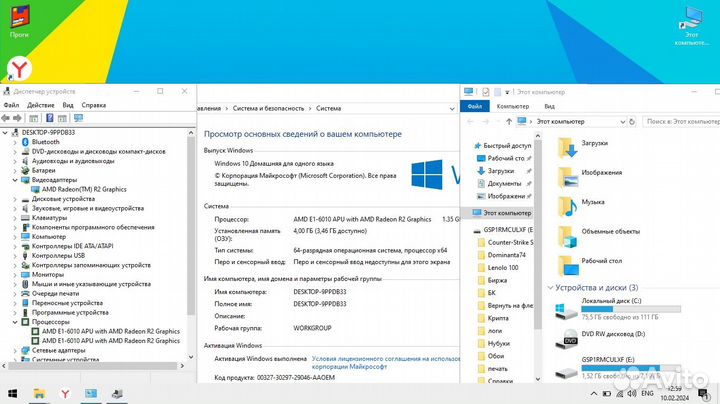Click the Local Disk (C:) usage bar

[630, 310]
